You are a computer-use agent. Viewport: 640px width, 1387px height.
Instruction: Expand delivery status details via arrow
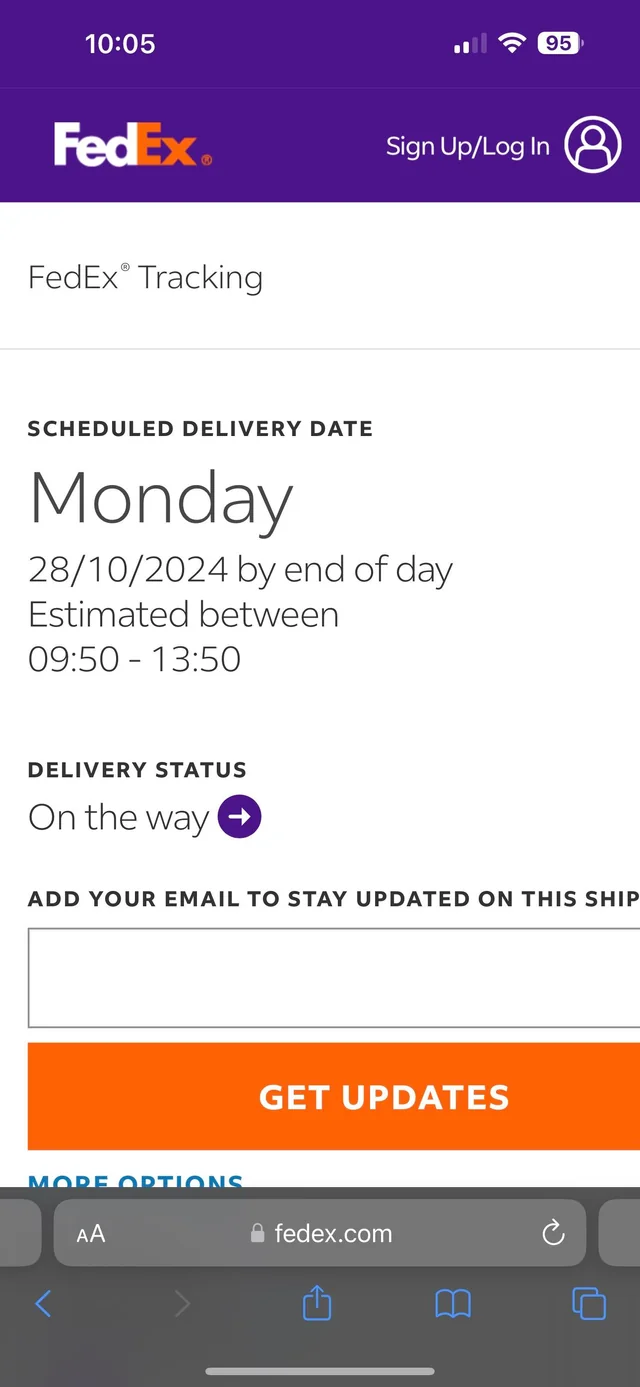pyautogui.click(x=239, y=817)
